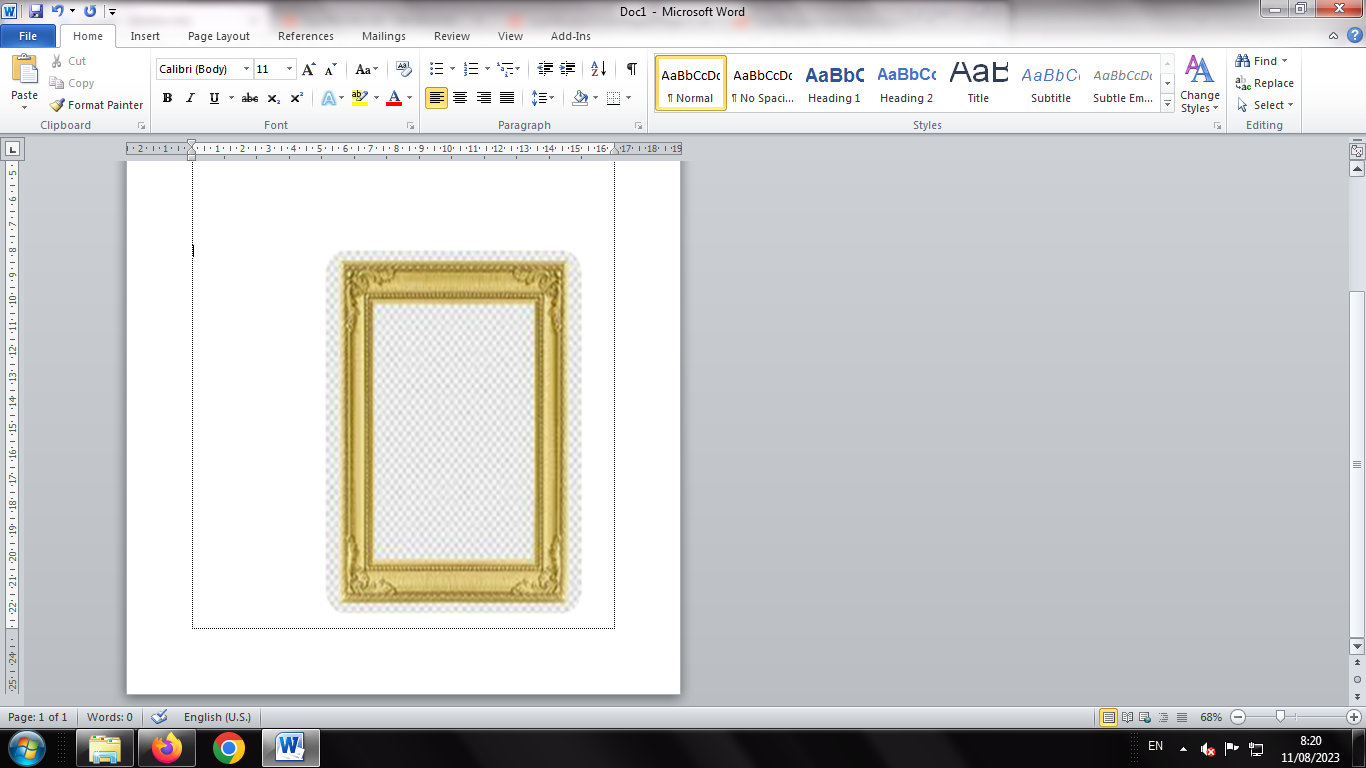Toggle Show/Hide paragraph marks
Image resolution: width=1366 pixels, height=768 pixels.
click(x=631, y=69)
